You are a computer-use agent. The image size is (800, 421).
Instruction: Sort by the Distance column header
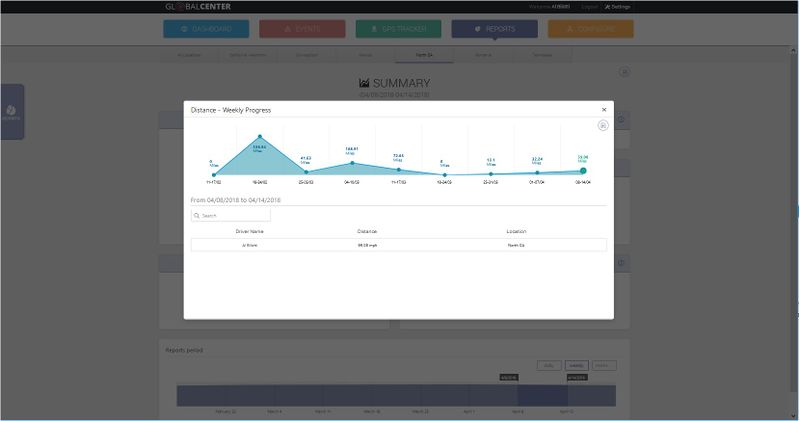coord(367,231)
